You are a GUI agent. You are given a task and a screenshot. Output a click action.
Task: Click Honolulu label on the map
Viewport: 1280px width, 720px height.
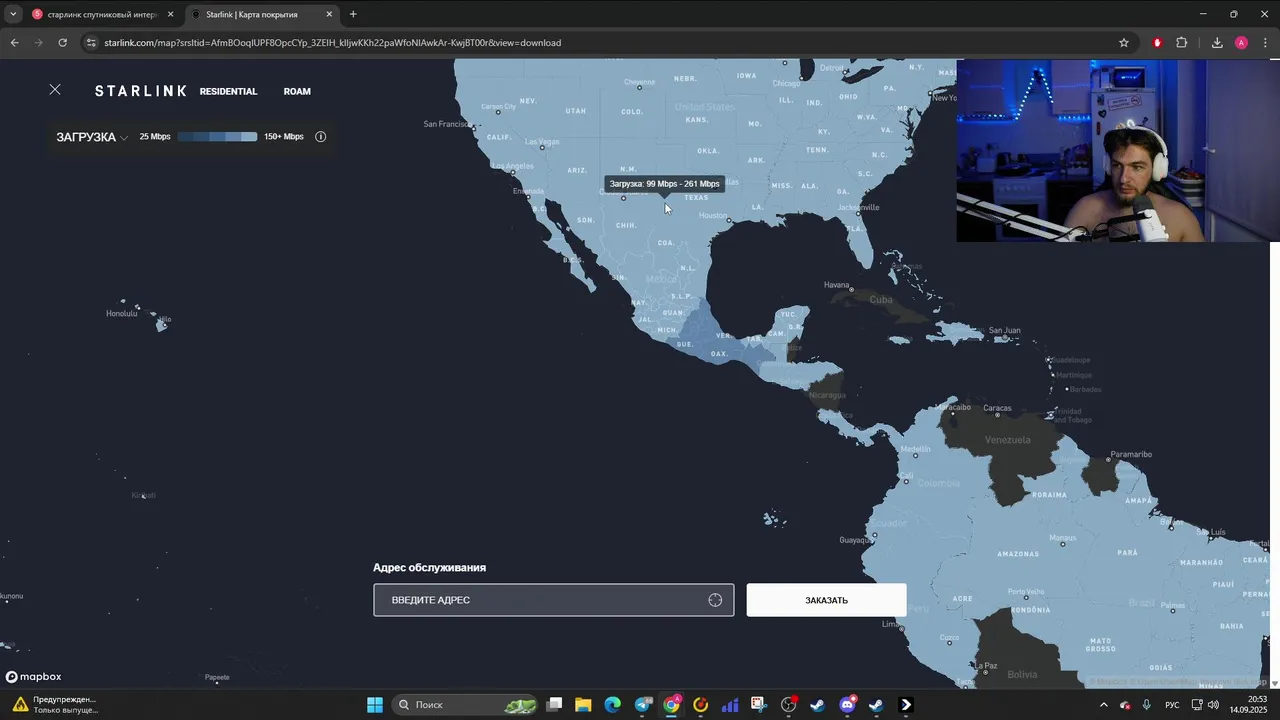click(121, 314)
